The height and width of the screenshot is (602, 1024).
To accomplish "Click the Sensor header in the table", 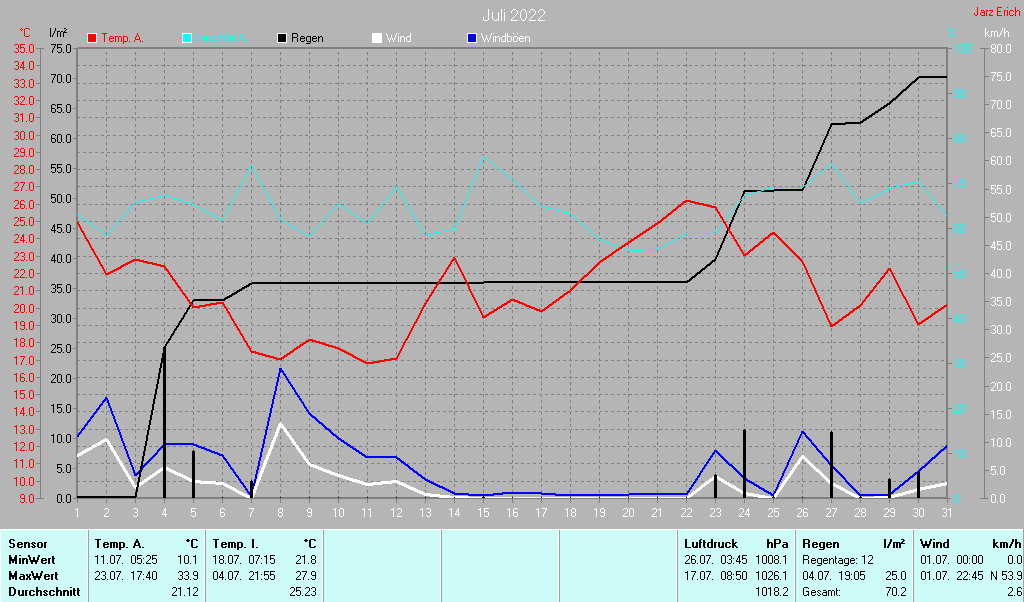I will pyautogui.click(x=27, y=543).
